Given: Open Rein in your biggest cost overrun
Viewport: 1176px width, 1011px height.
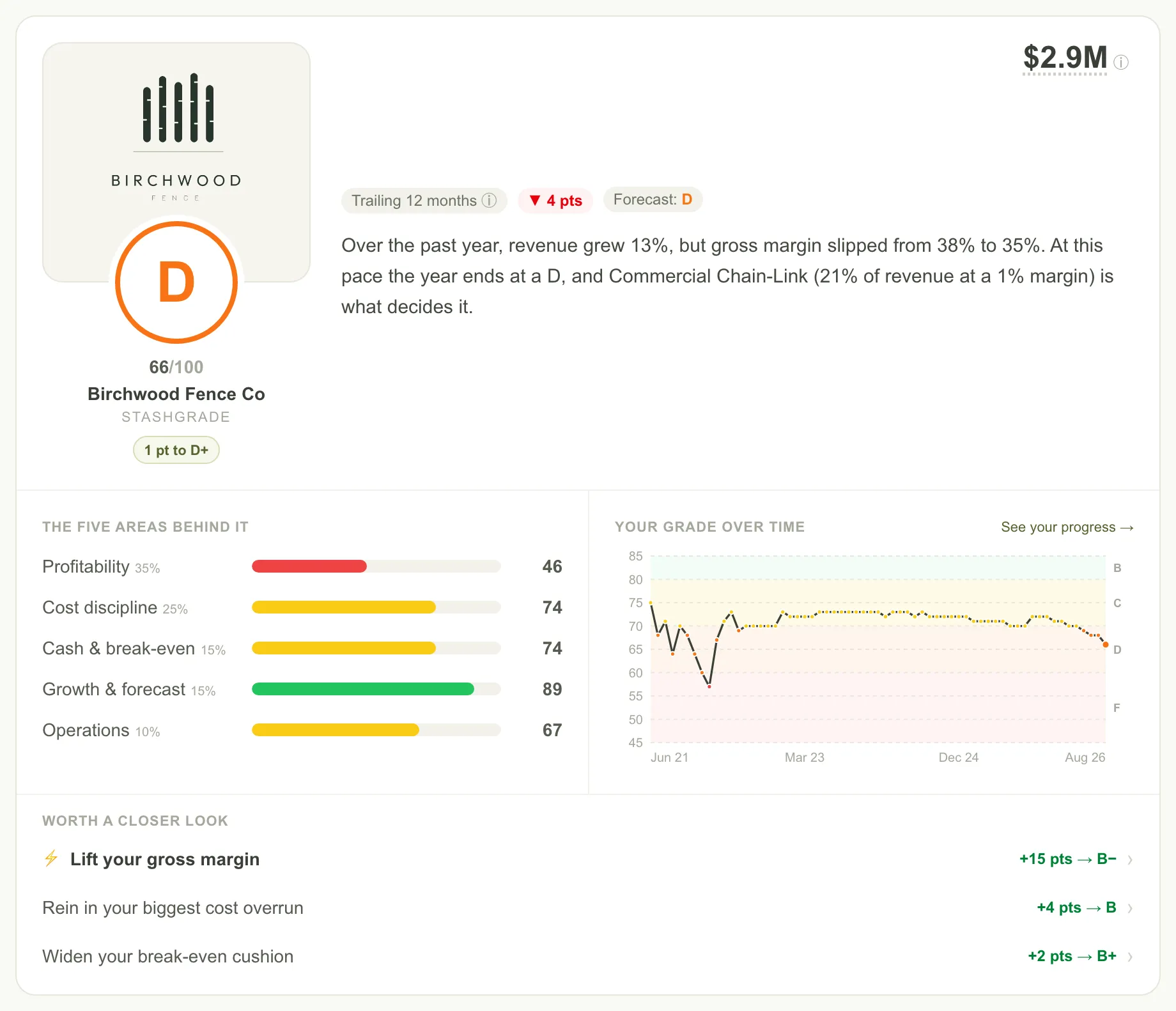Looking at the screenshot, I should click(588, 908).
